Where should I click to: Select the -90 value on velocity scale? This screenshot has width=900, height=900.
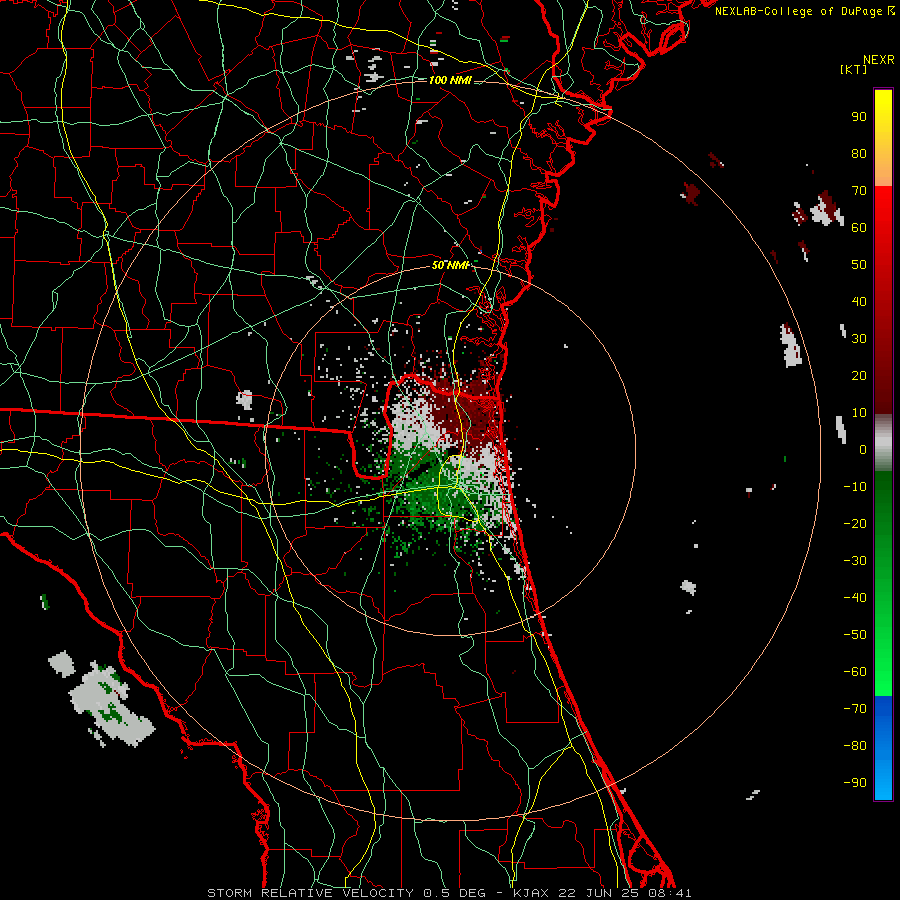855,783
